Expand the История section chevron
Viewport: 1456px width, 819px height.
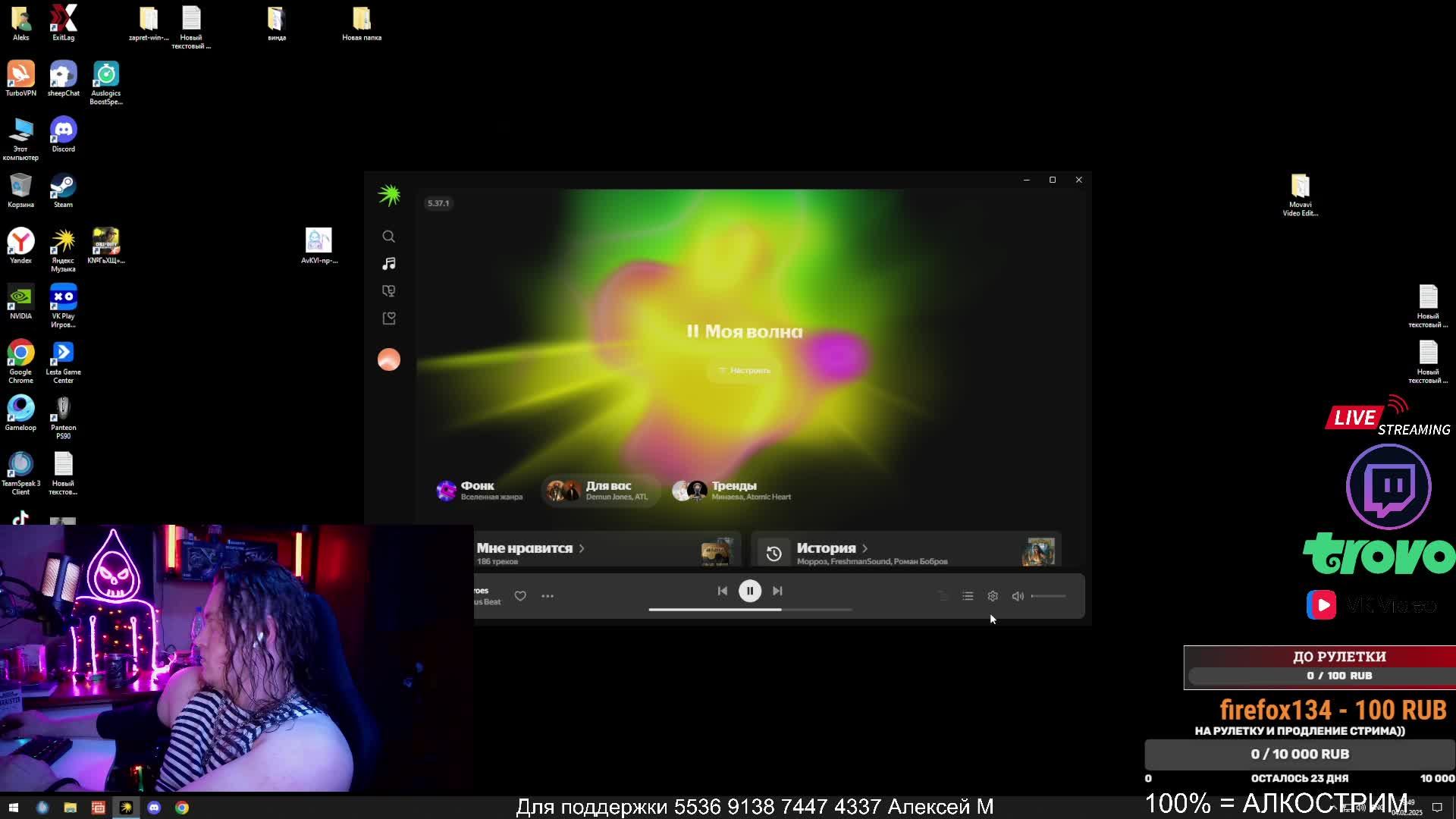click(864, 548)
